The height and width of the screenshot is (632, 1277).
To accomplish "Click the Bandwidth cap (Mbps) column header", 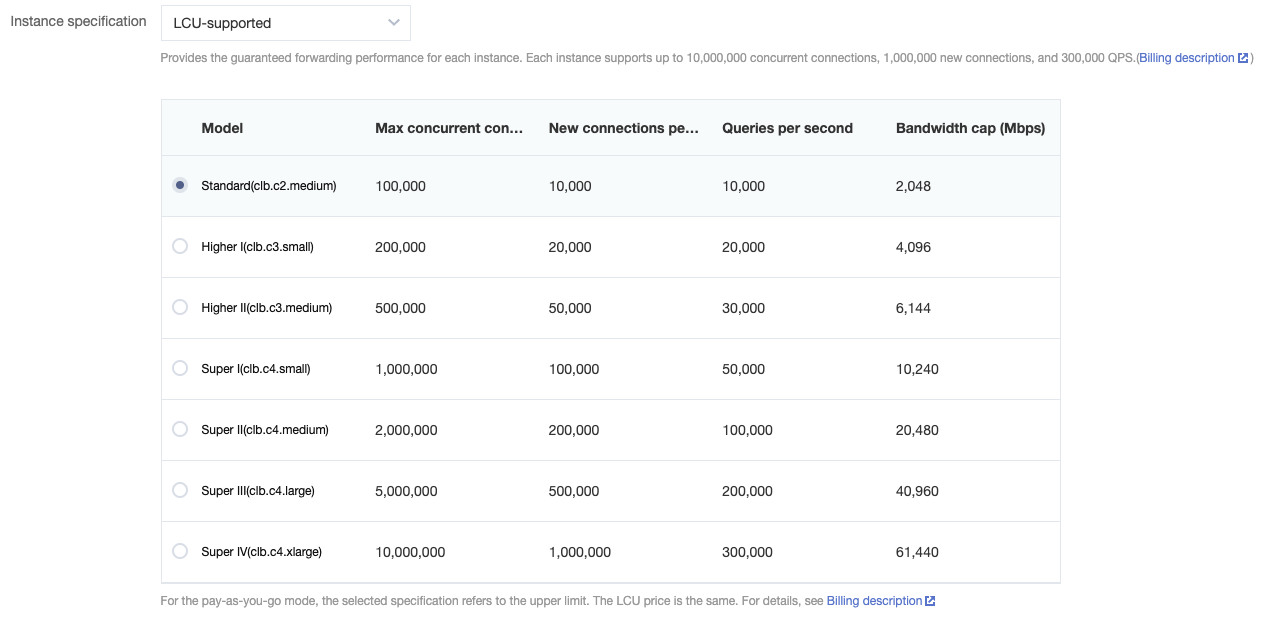I will tap(970, 128).
